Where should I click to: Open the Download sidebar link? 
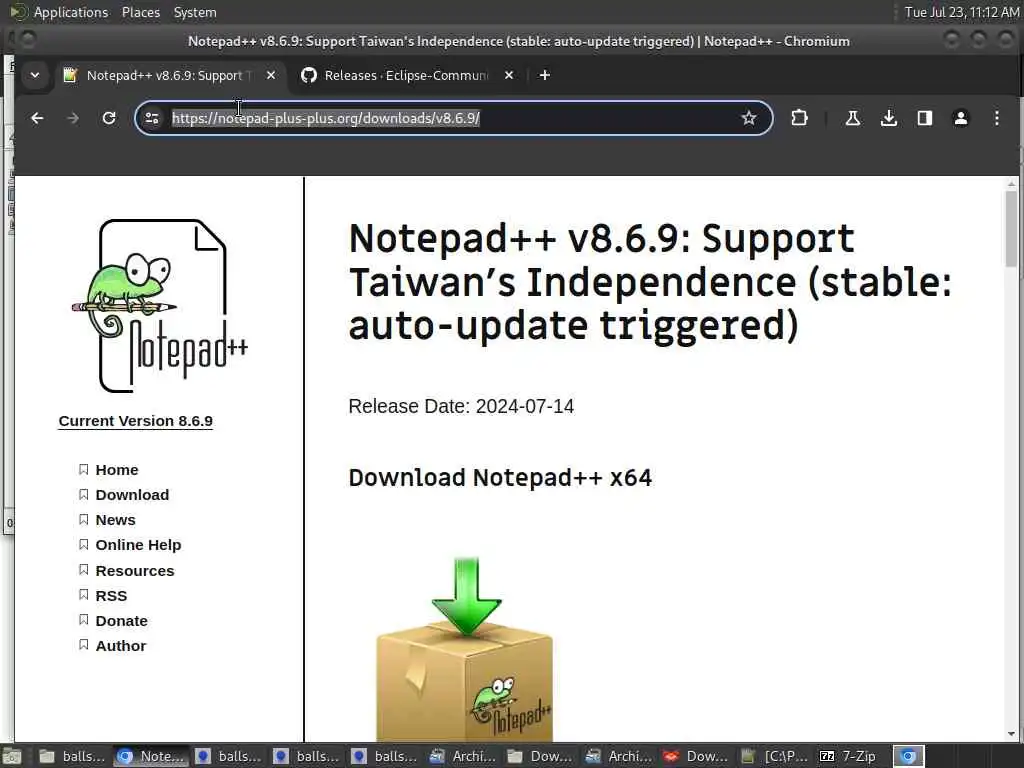[x=132, y=495]
